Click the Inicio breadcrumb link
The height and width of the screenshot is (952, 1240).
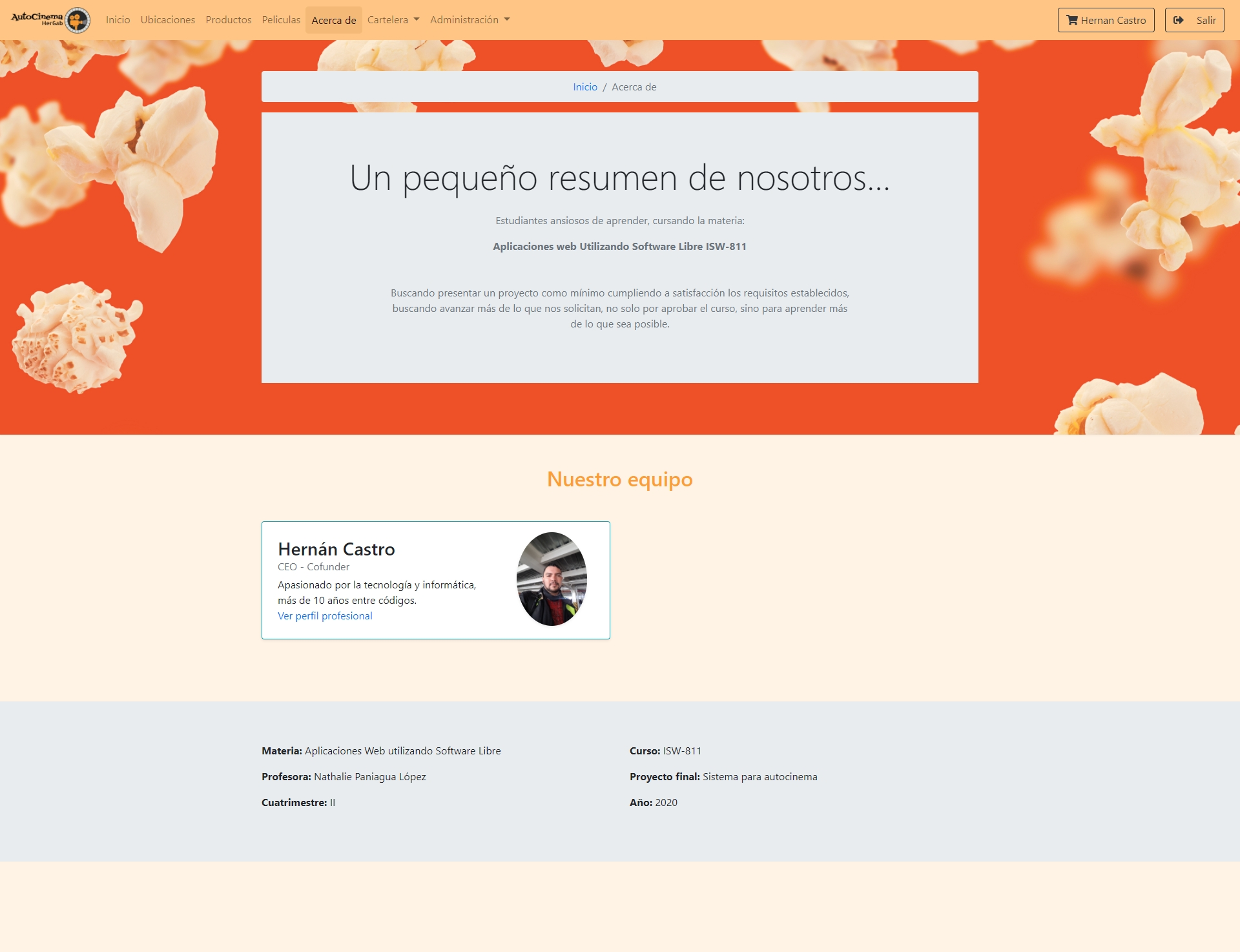[x=584, y=87]
